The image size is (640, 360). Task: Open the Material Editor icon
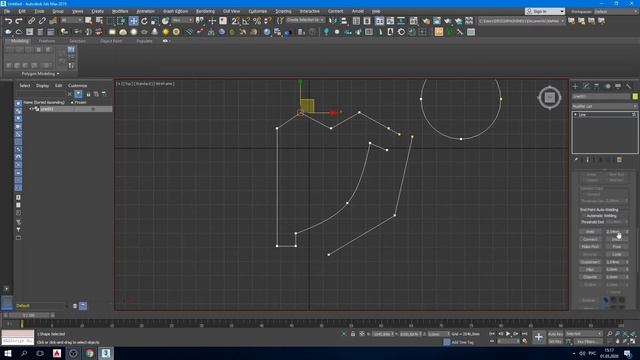(x=413, y=21)
